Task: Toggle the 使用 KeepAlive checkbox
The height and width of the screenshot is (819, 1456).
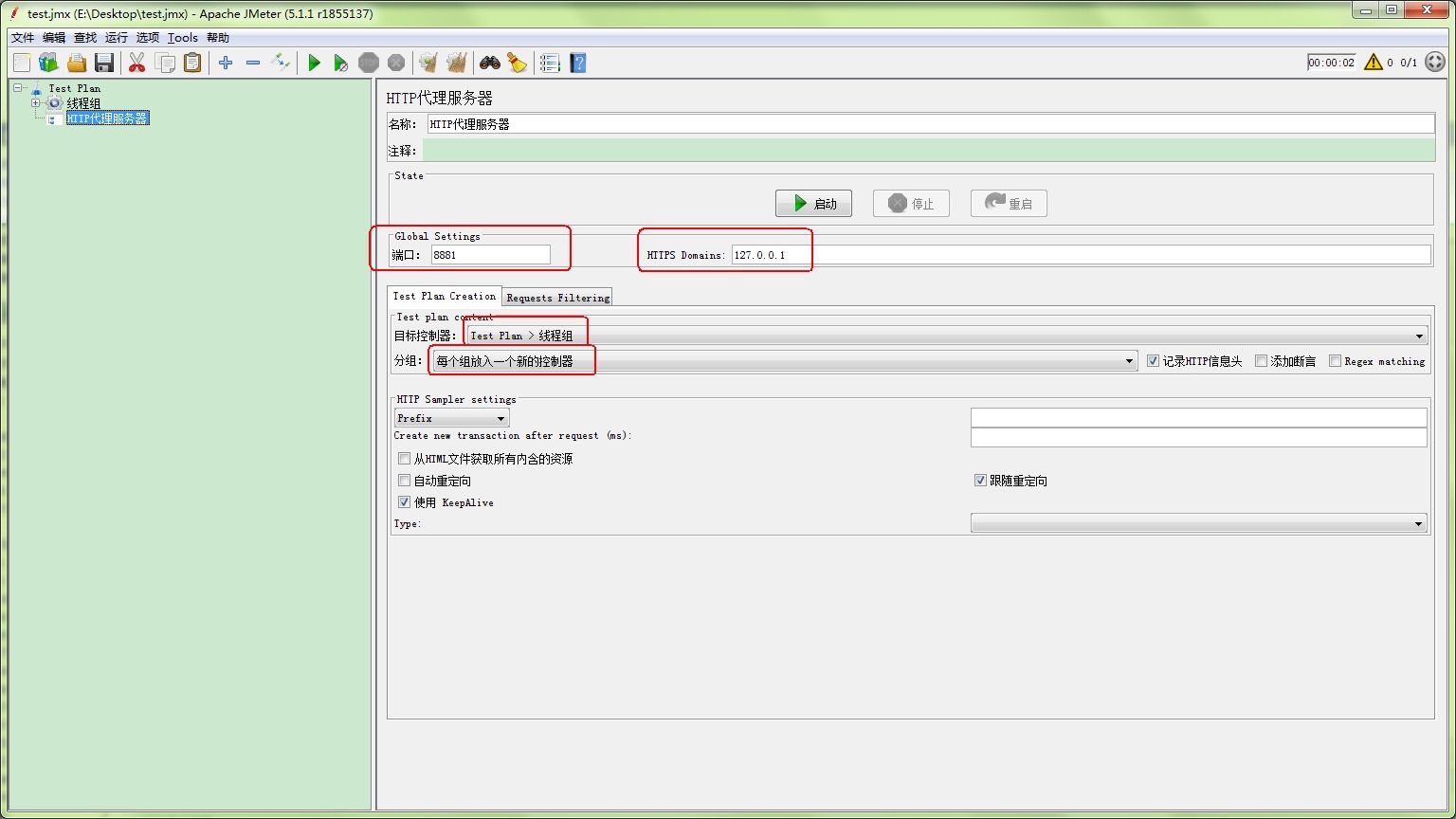Action: pos(405,502)
